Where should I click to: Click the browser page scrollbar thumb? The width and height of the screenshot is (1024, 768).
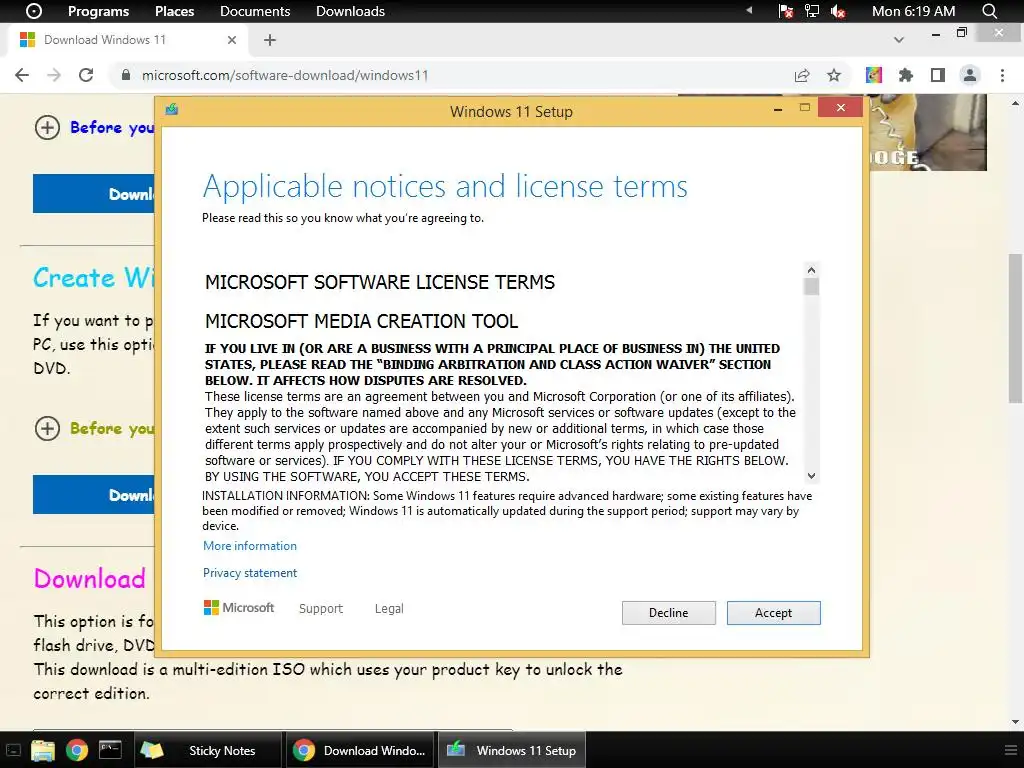pyautogui.click(x=1015, y=328)
